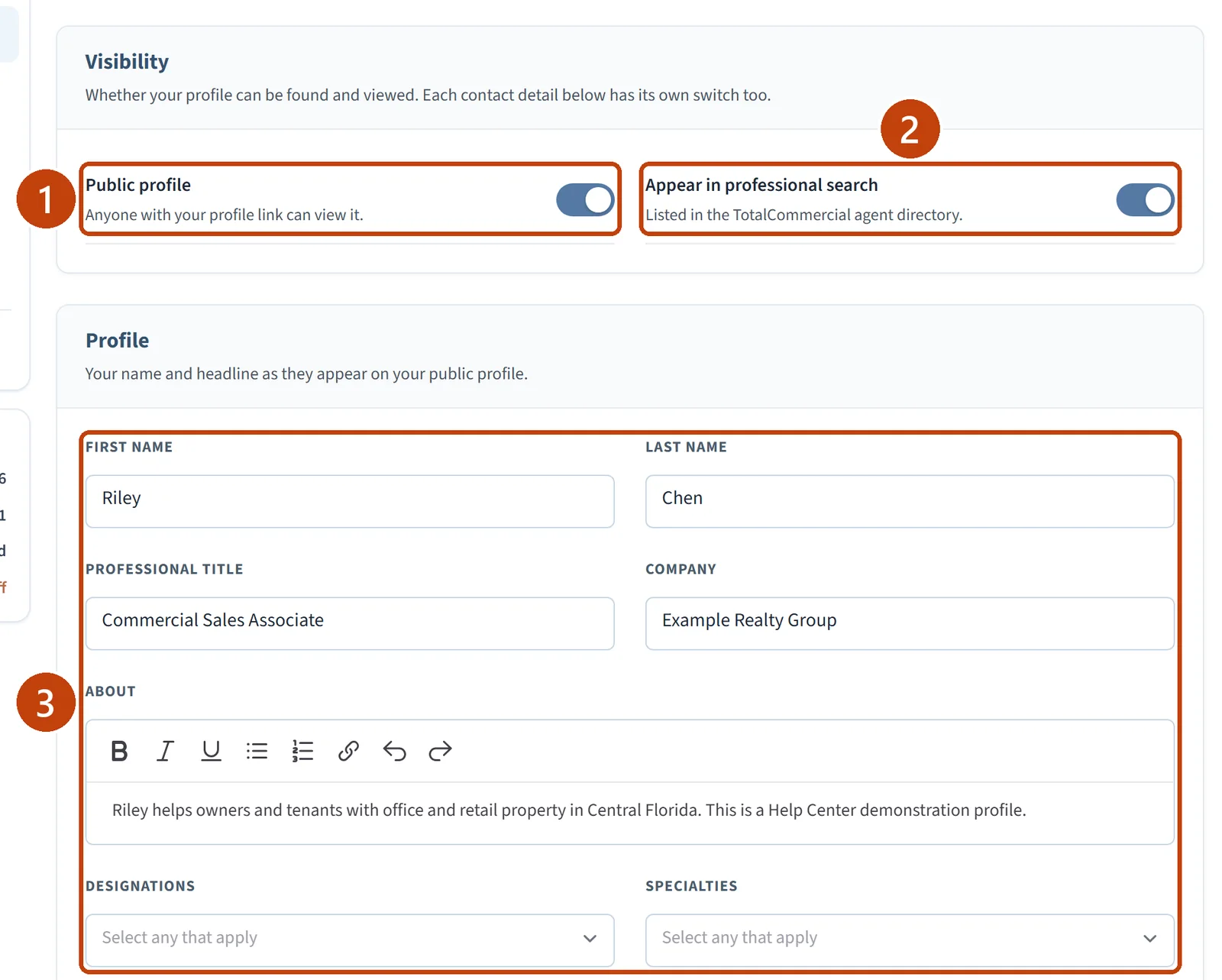Viewport: 1222px width, 980px height.
Task: Click the Last Name field containing Chen
Action: [910, 501]
